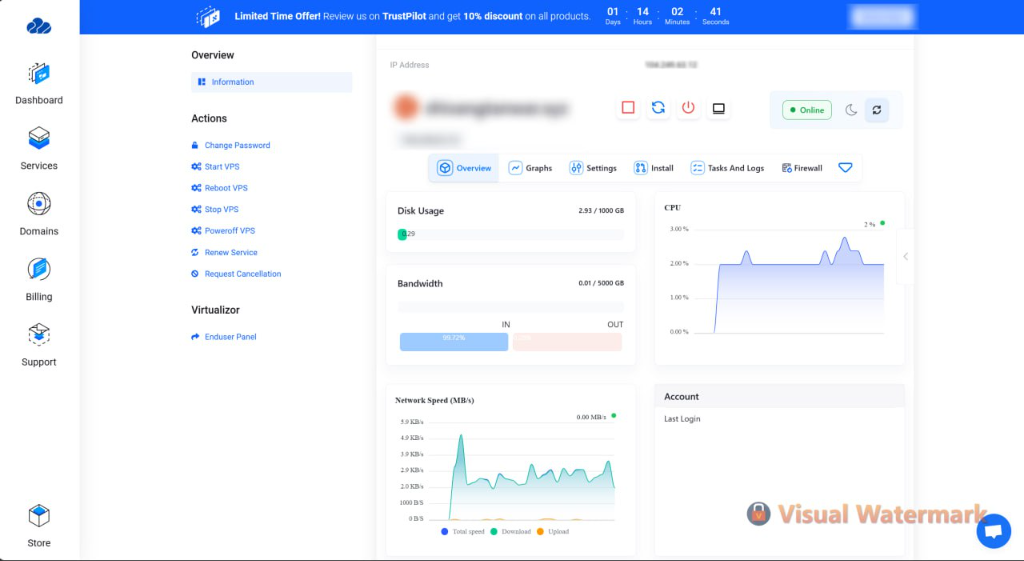Viewport: 1024px width, 561px height.
Task: Expand more tabs with the down chevron
Action: [845, 168]
